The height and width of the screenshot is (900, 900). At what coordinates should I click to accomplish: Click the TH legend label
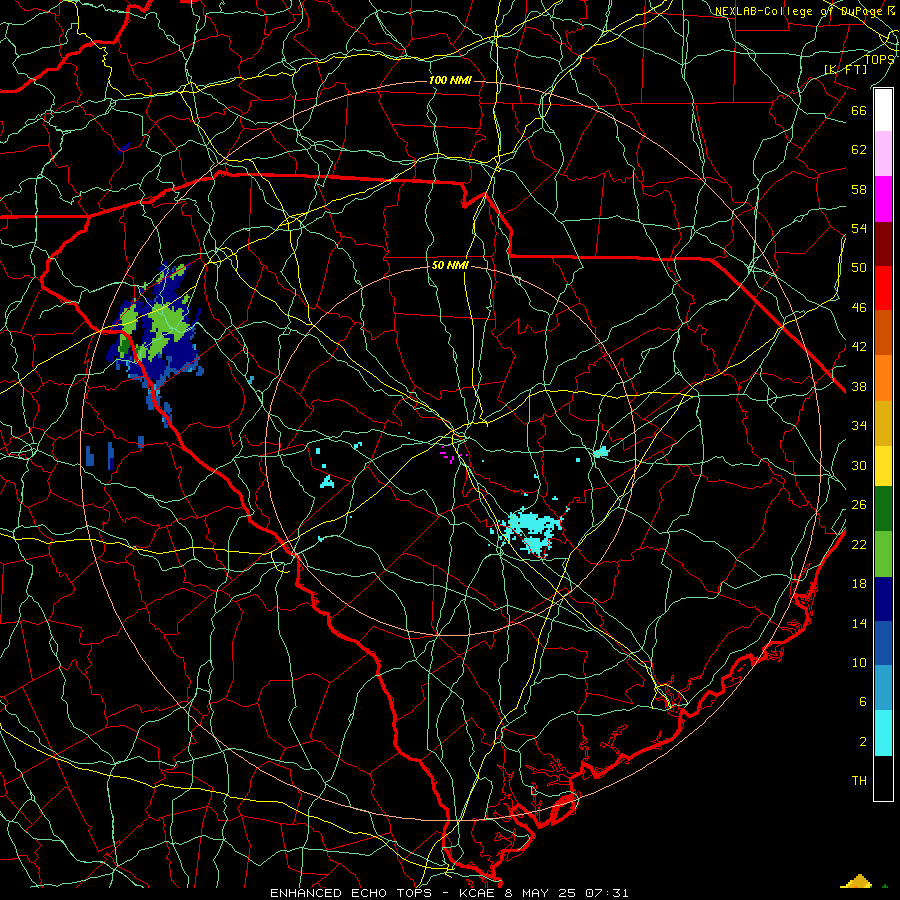coord(859,780)
